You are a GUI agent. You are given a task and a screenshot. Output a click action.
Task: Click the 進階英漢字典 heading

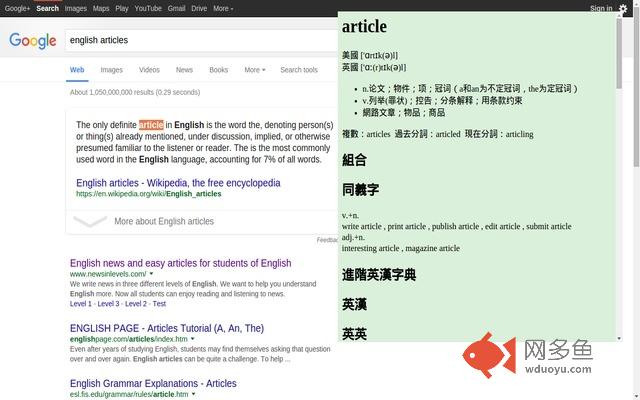[x=379, y=275]
